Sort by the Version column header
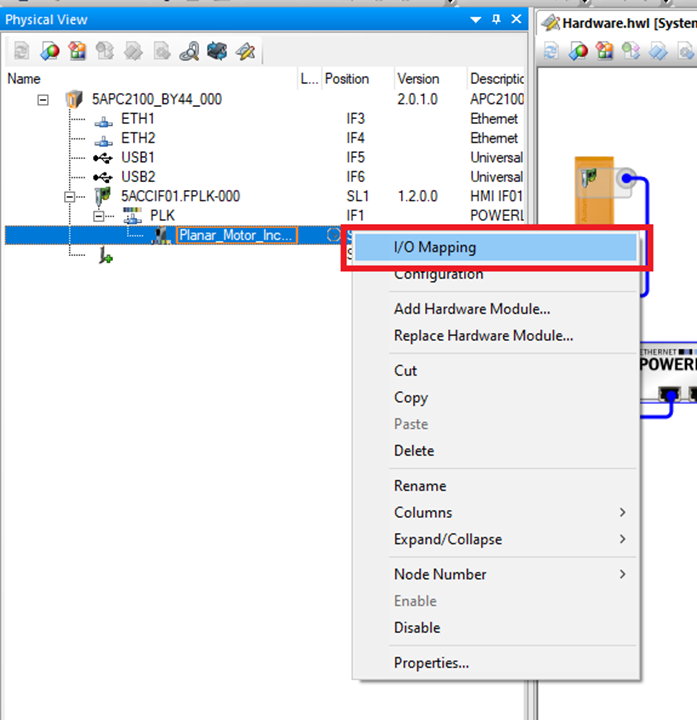 418,78
